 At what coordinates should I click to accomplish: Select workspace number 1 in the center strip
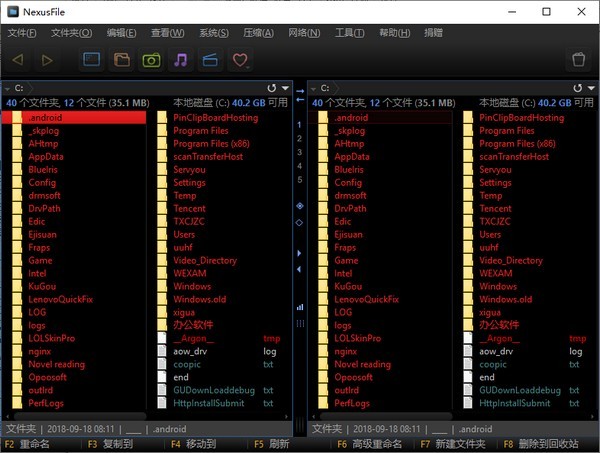(x=299, y=125)
